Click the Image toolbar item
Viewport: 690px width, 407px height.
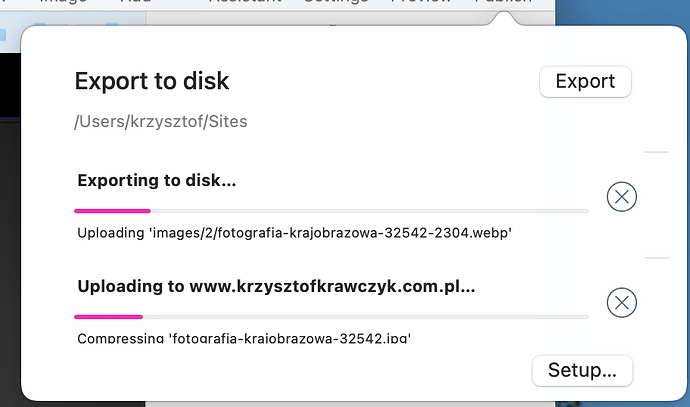pos(62,3)
